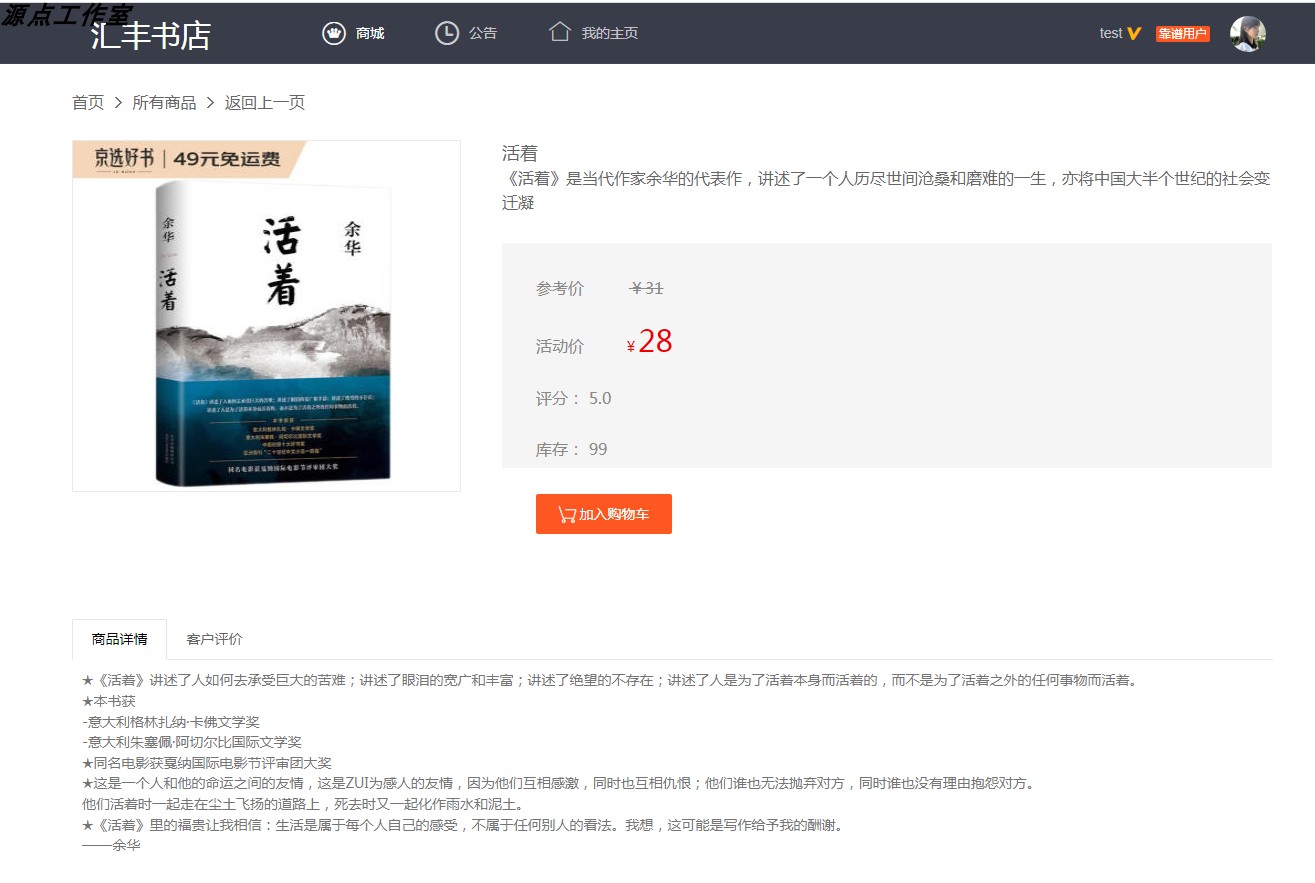Click the 库存: 99 stock text
This screenshot has width=1315, height=883.
[572, 449]
